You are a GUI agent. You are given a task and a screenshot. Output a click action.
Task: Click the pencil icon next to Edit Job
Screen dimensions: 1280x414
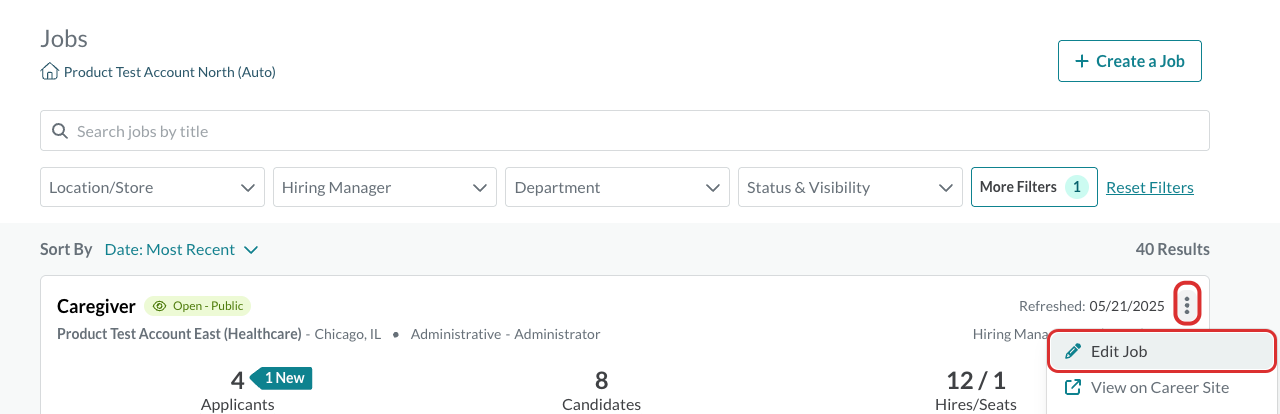(1073, 351)
